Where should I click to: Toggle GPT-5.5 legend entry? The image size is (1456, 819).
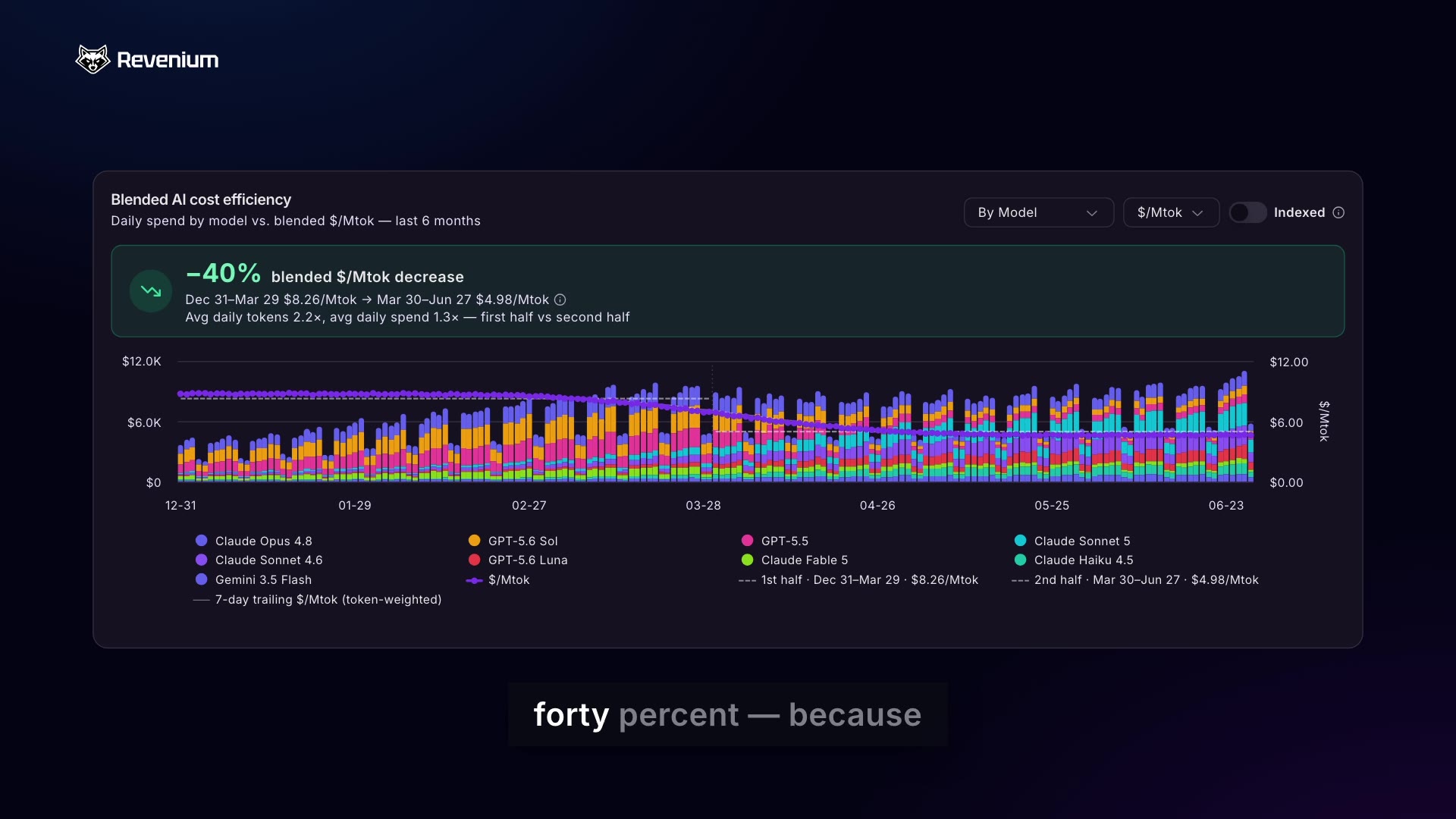775,541
